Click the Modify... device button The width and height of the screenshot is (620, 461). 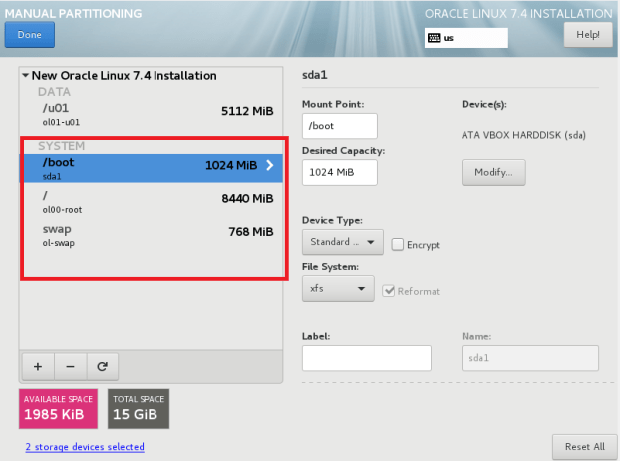coord(493,172)
